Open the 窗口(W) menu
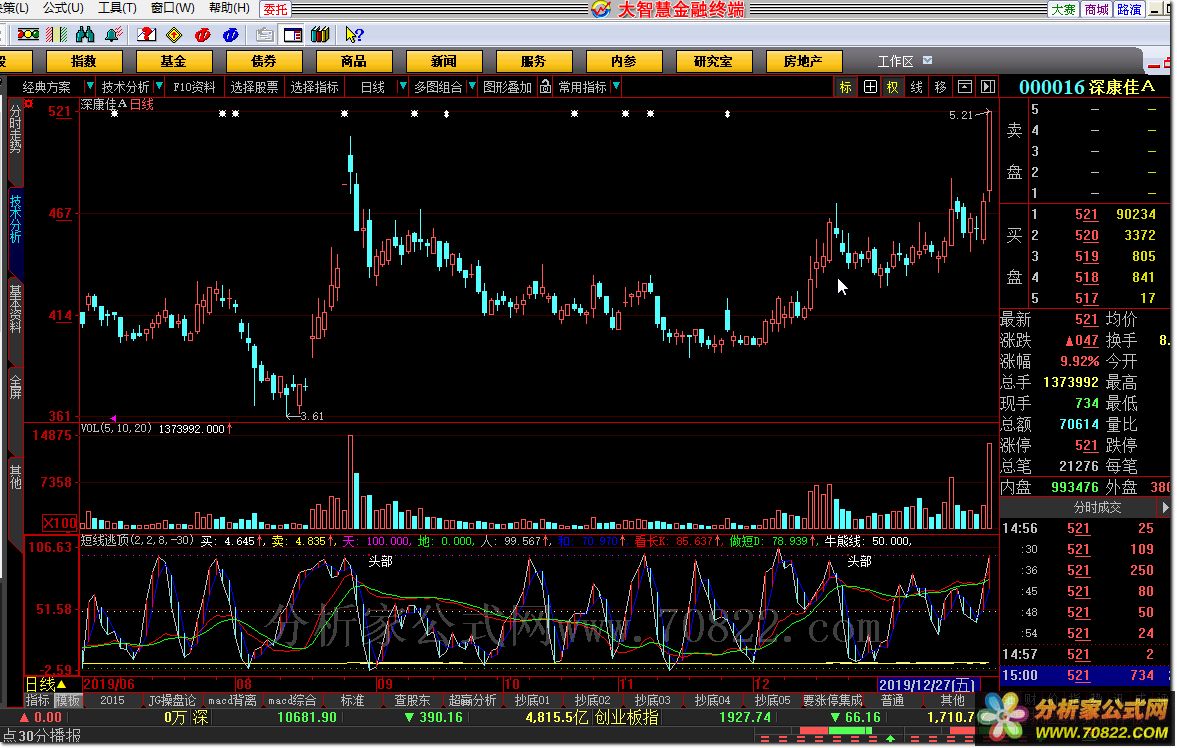1177x748 pixels. [173, 8]
